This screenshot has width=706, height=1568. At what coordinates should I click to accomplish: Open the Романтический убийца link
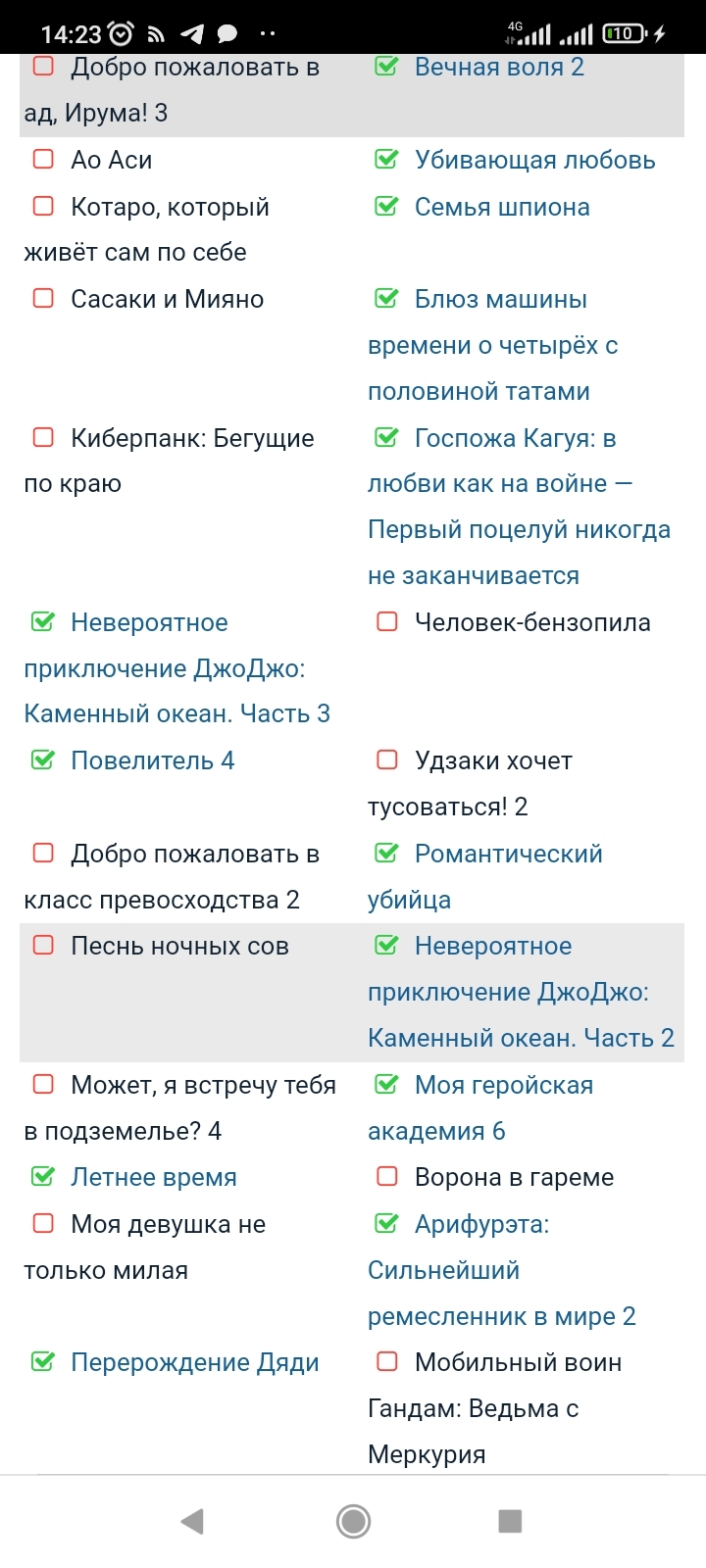tap(508, 854)
